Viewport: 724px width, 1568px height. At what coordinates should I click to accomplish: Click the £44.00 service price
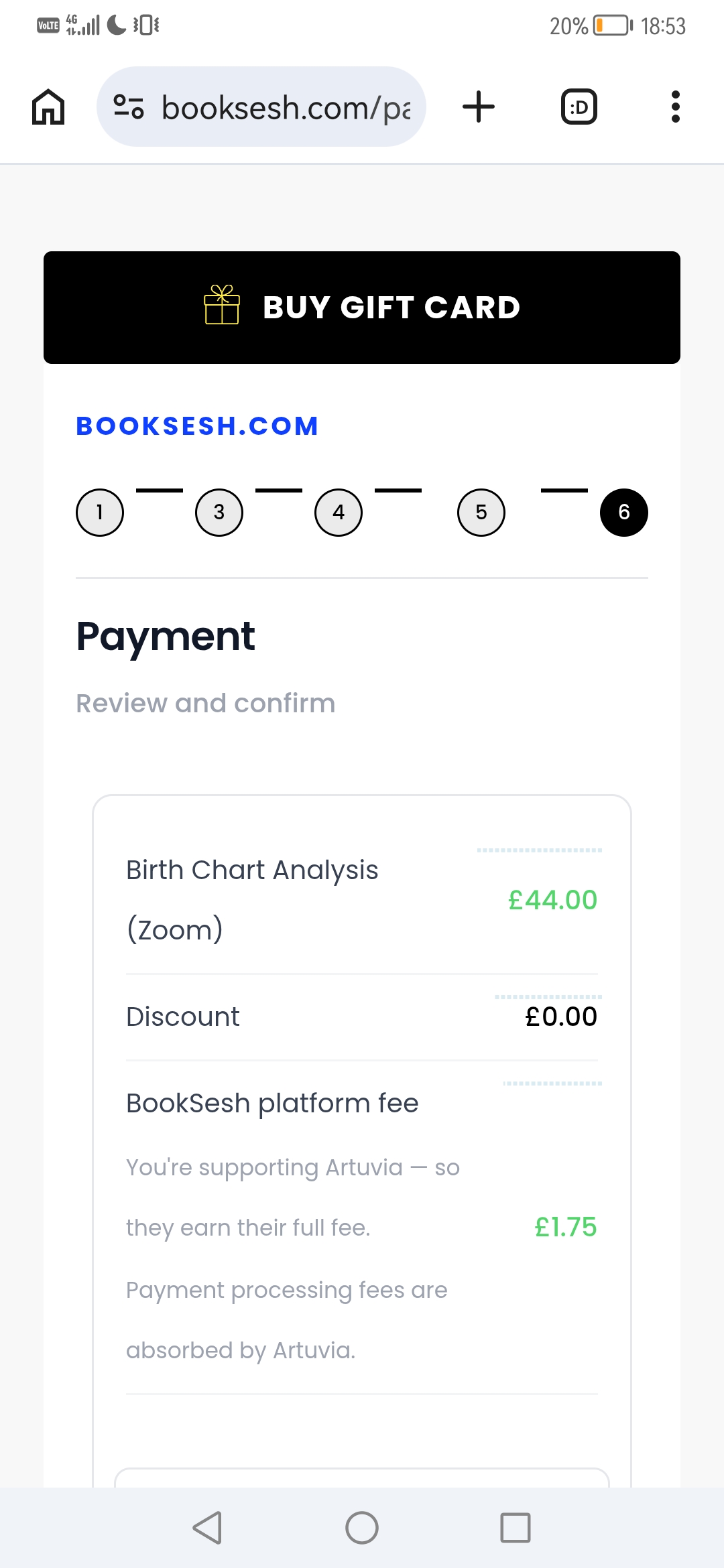[552, 900]
